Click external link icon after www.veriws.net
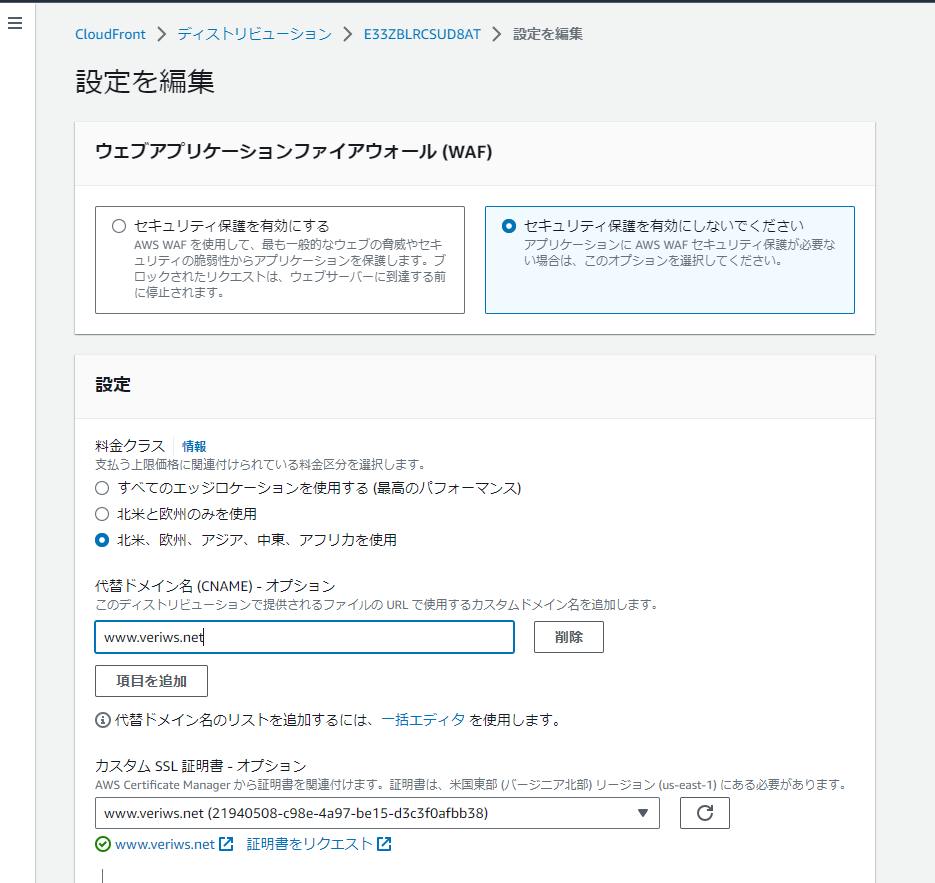The height and width of the screenshot is (883, 935). click(x=226, y=844)
